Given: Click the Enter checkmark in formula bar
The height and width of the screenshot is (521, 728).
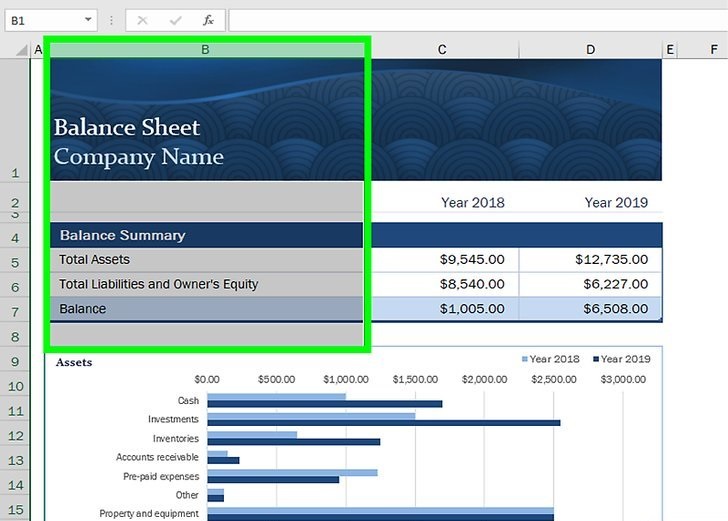Looking at the screenshot, I should pos(176,20).
